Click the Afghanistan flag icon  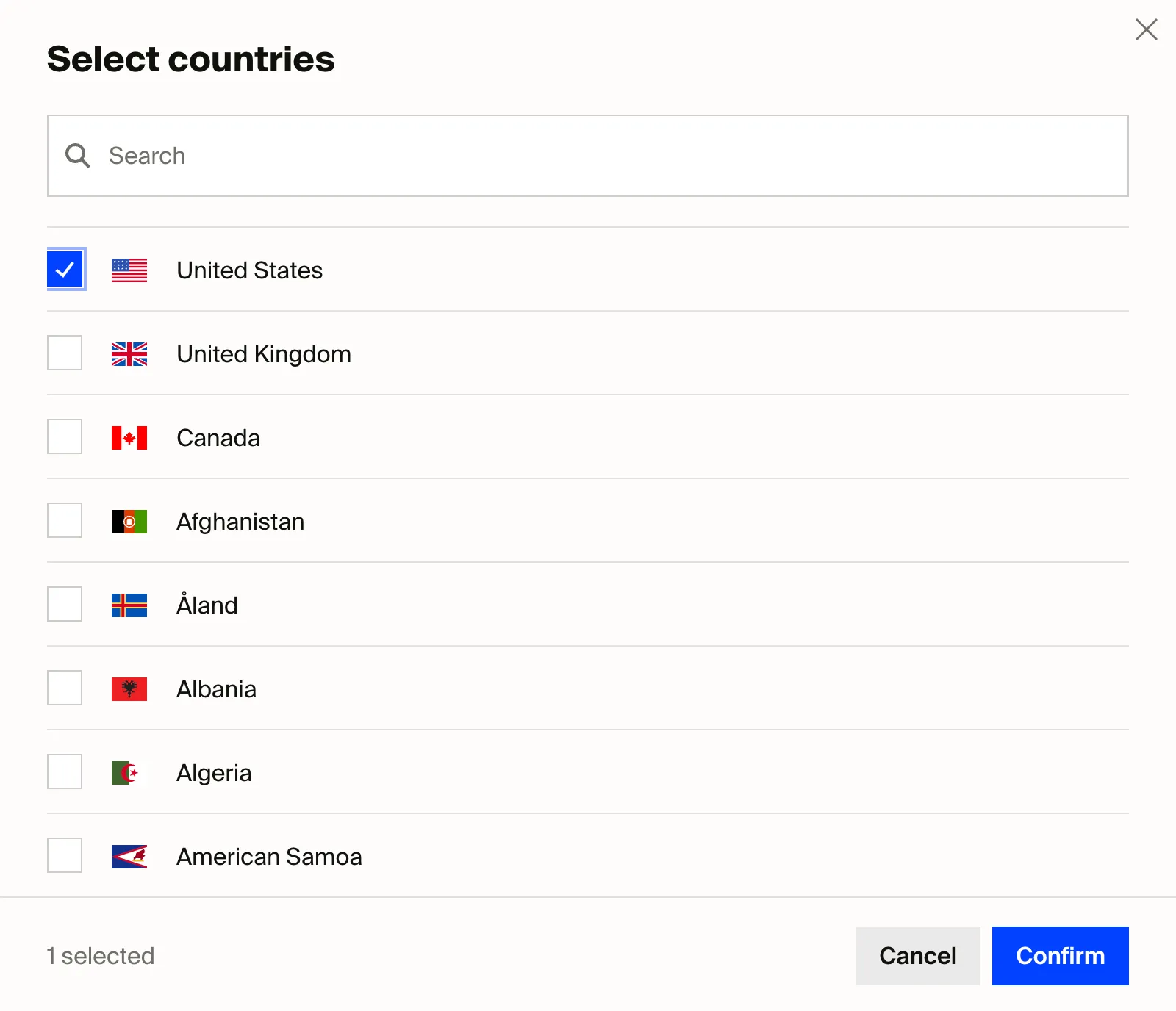[129, 521]
